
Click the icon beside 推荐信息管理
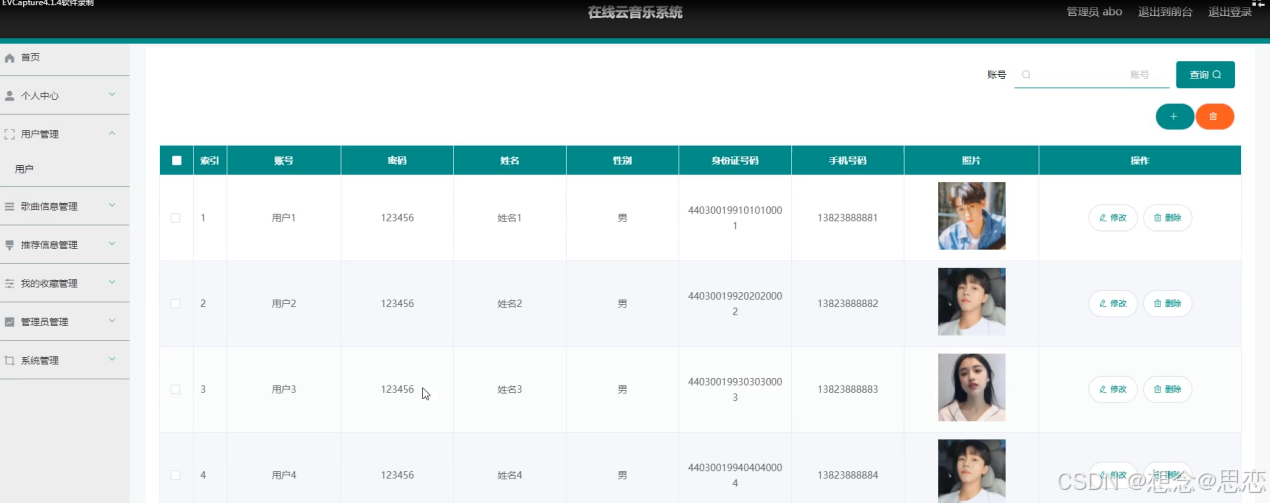pos(10,245)
